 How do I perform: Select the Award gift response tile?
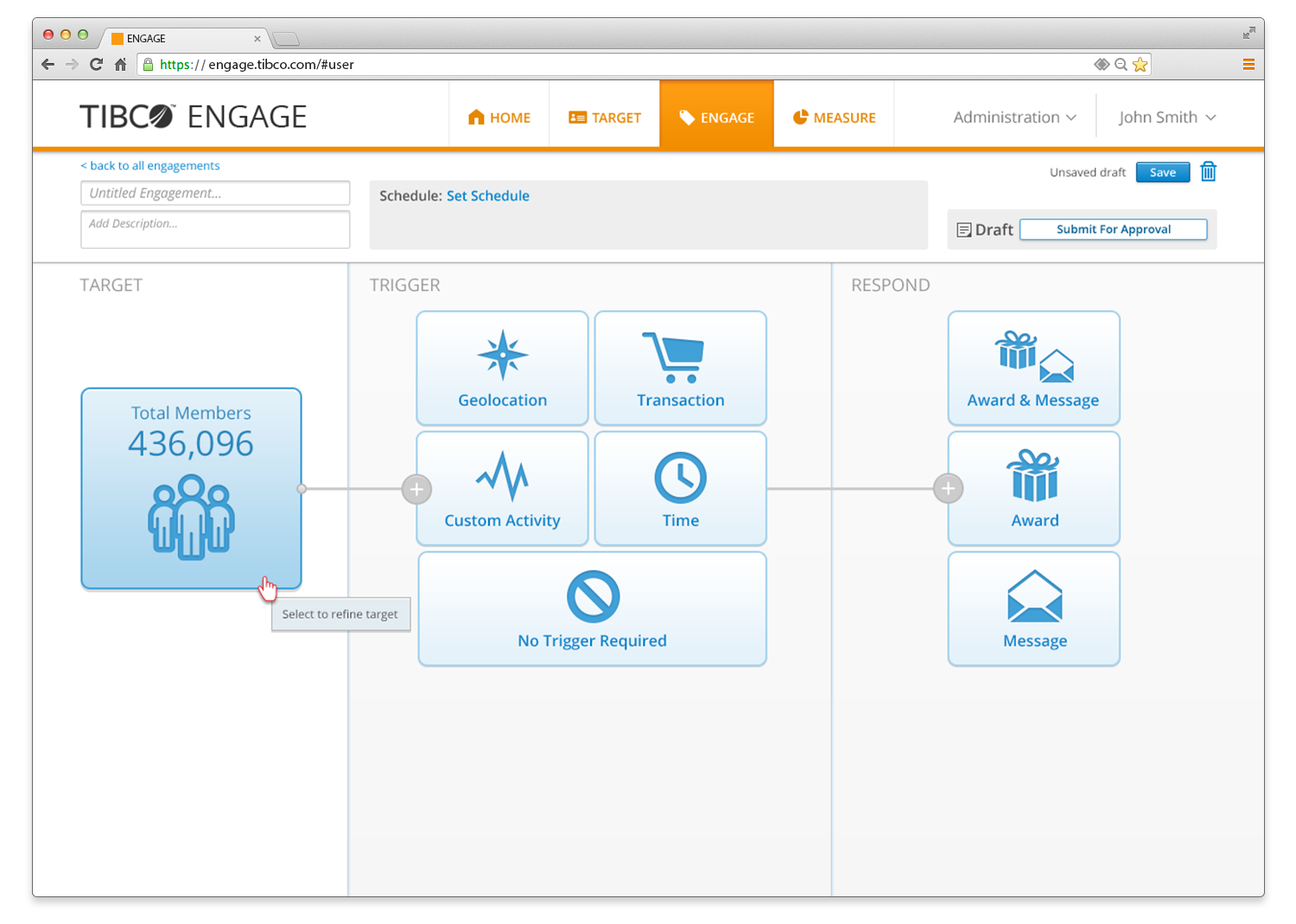pos(1033,489)
